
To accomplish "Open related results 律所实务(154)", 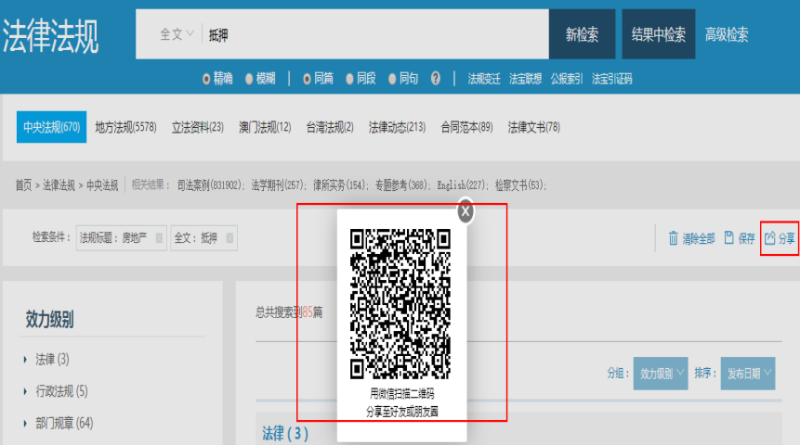I will coord(341,185).
